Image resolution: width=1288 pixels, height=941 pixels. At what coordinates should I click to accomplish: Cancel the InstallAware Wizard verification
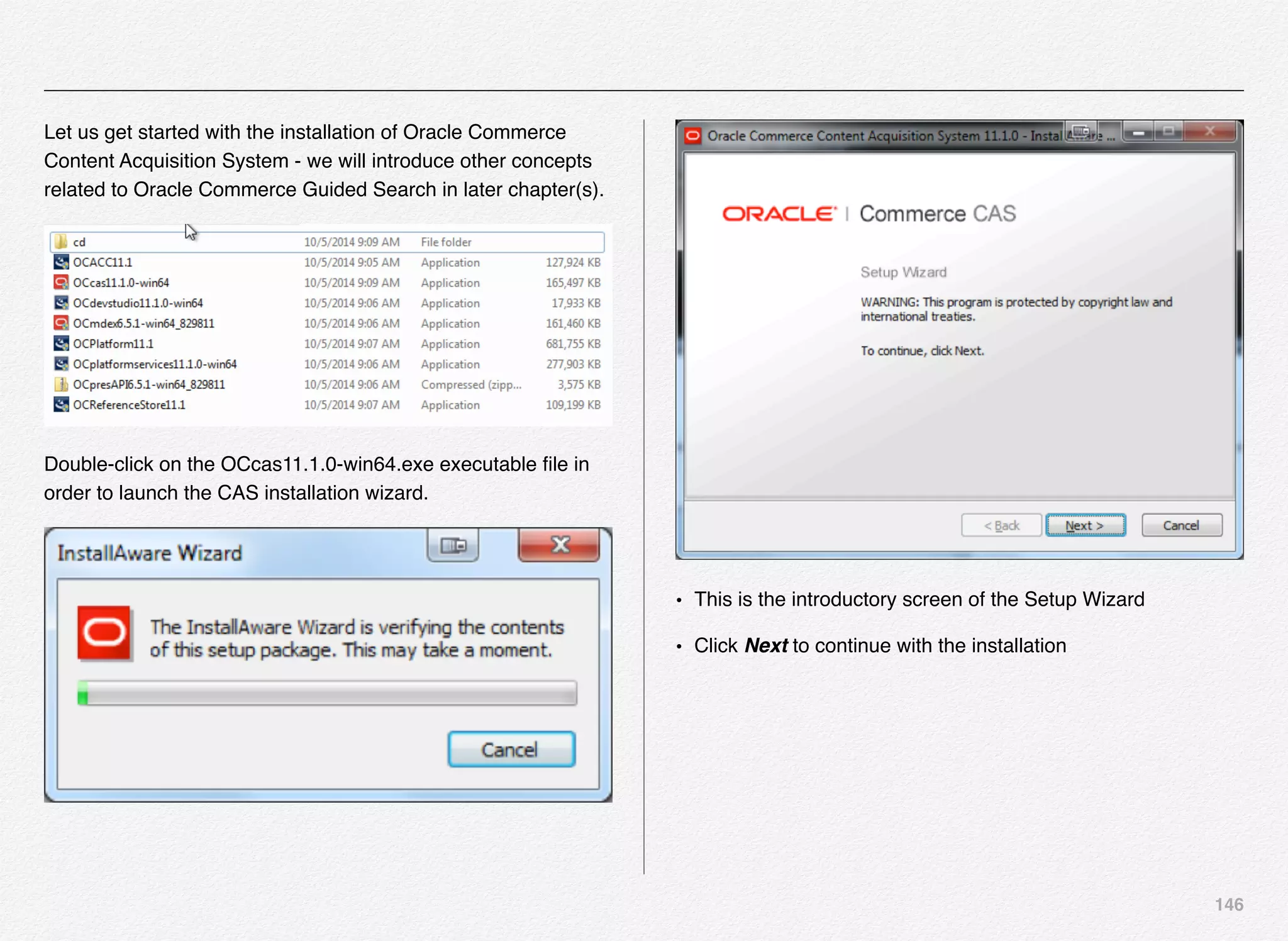511,749
